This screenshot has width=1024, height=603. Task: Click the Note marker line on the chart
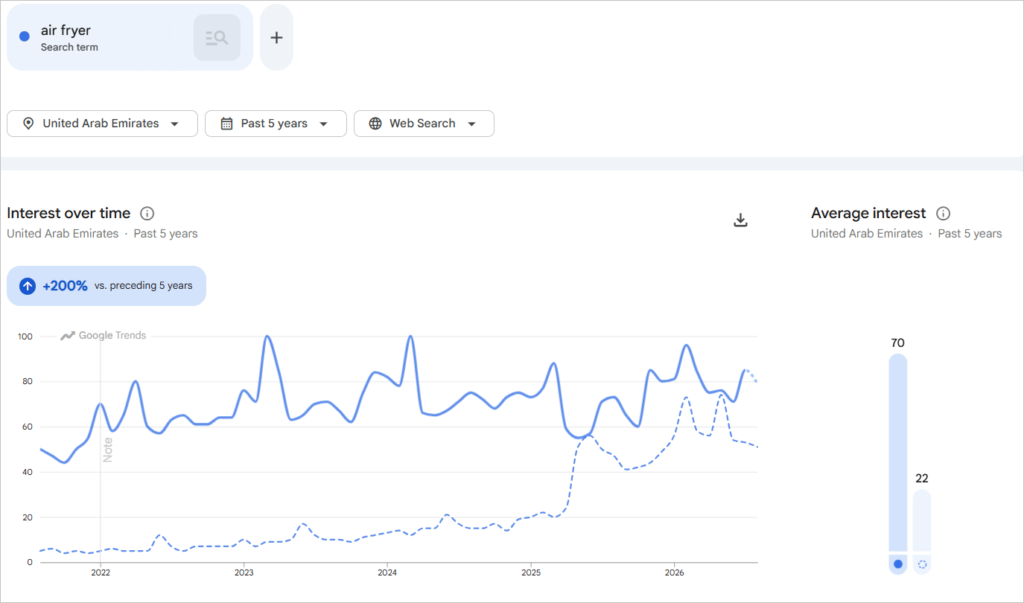108,450
